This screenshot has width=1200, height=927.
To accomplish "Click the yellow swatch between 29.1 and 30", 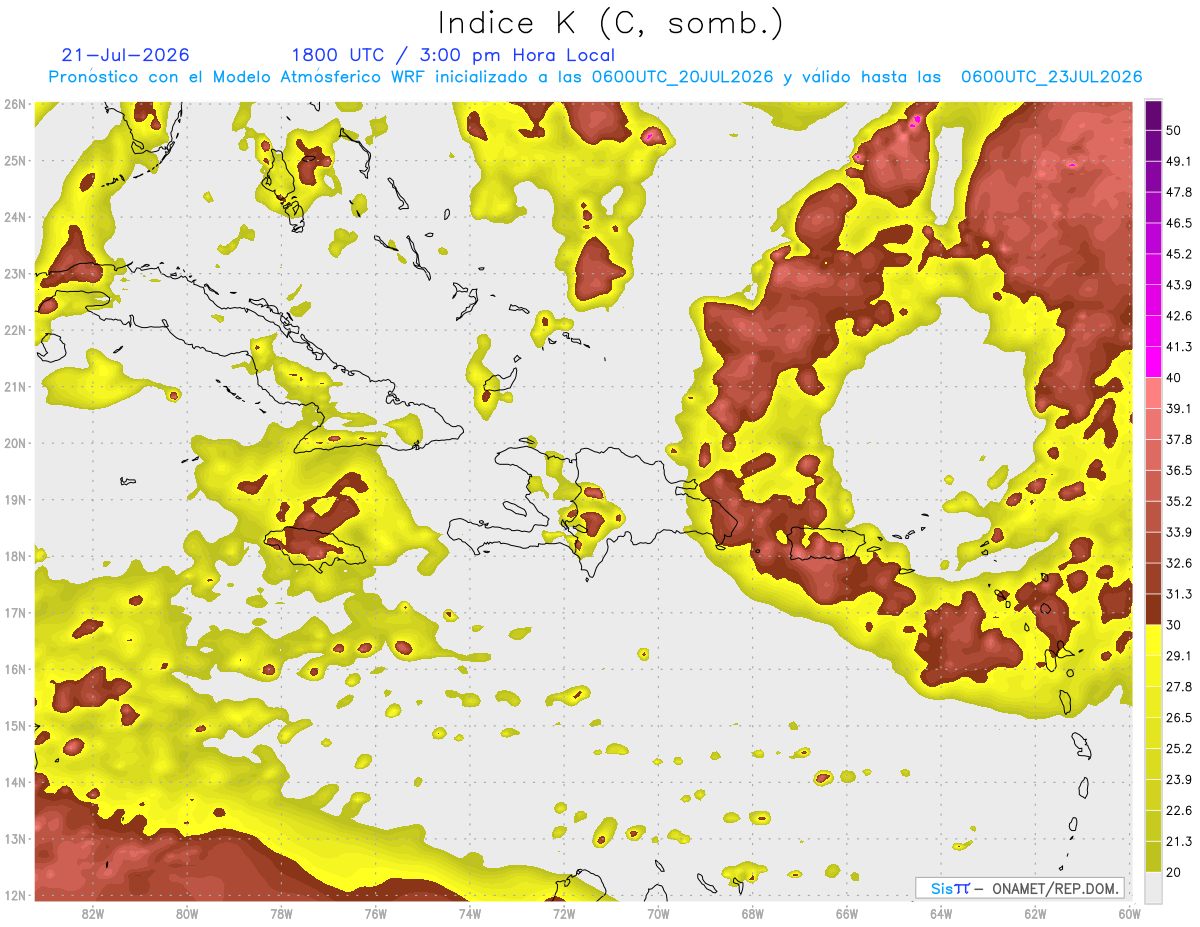I will tap(1153, 640).
